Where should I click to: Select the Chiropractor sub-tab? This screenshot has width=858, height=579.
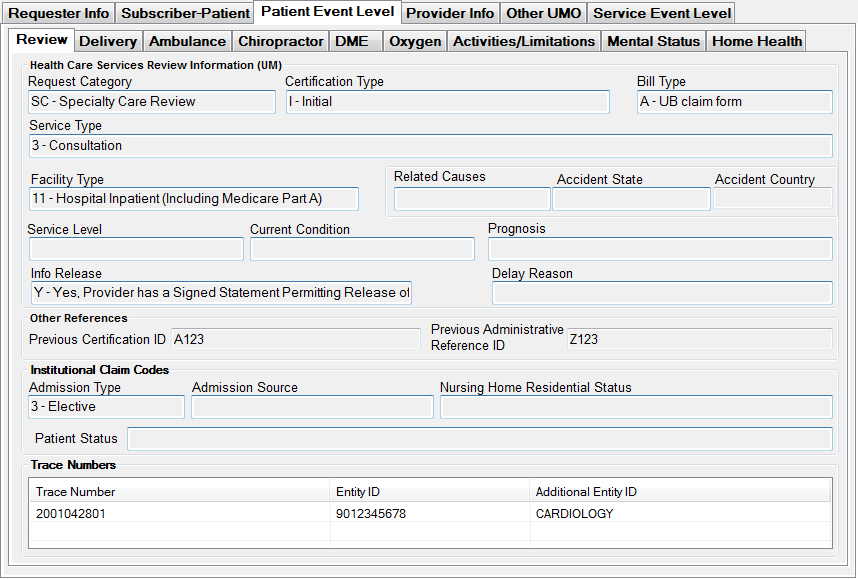(280, 41)
